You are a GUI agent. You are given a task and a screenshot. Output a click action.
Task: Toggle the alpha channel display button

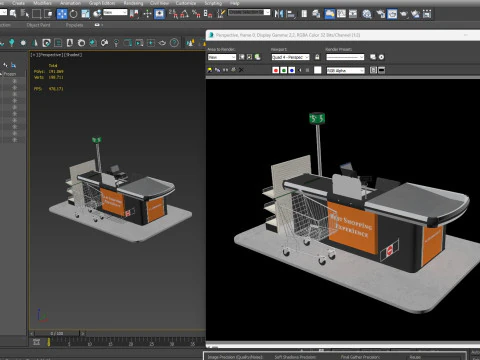tap(300, 70)
